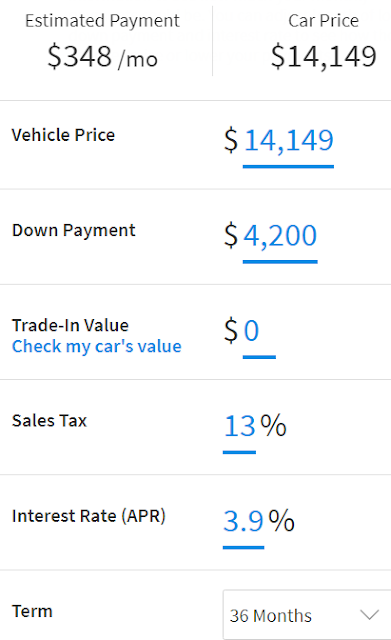Click the Vehicle Price label
The image size is (391, 640).
click(63, 135)
